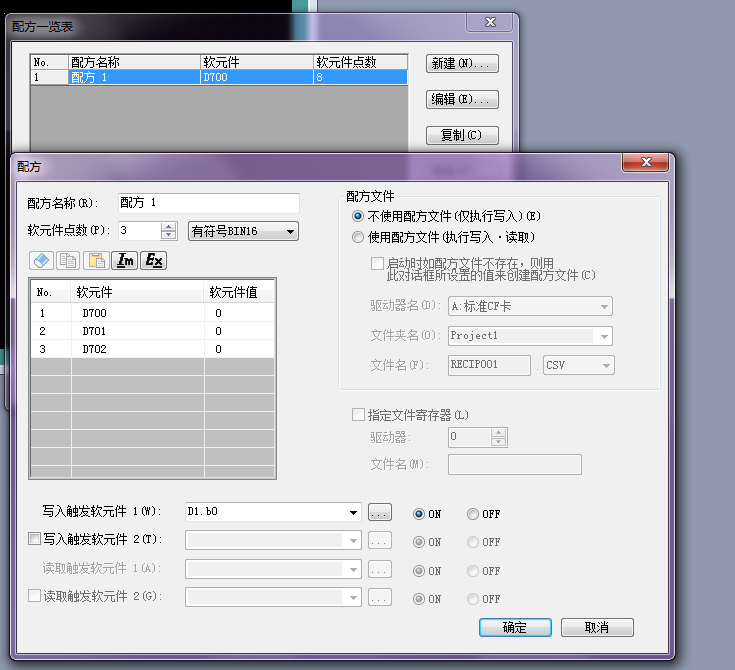Click 新建(N)... in recipe list window

tap(461, 64)
